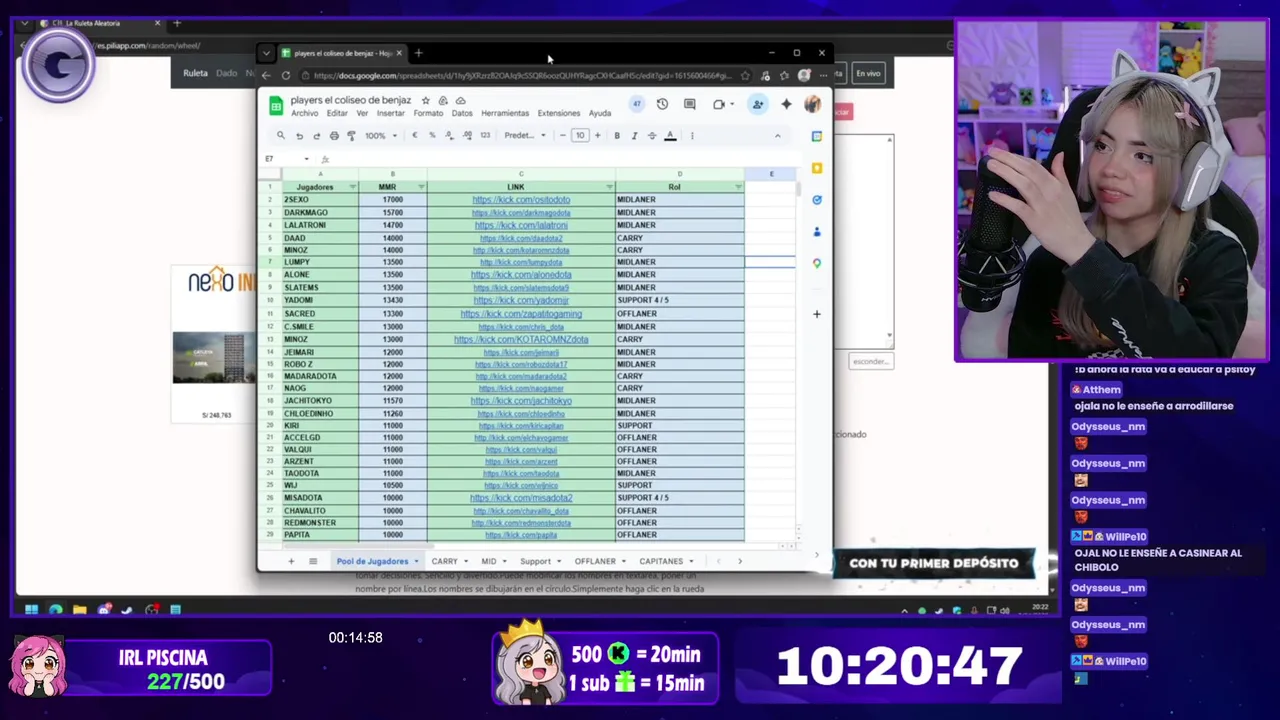Open link kick.com/osltodoto for 2SEXO

(521, 200)
